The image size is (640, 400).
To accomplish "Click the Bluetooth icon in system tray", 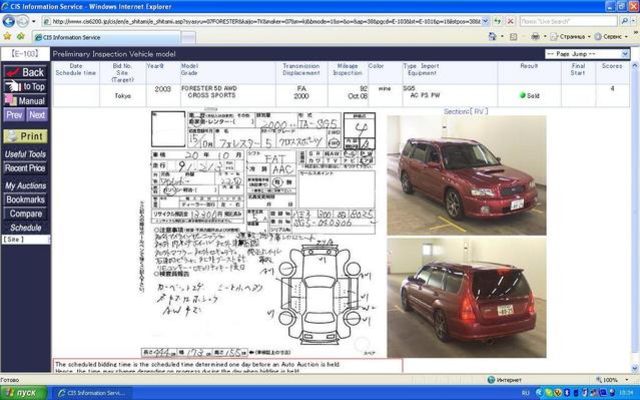I will tap(566, 393).
